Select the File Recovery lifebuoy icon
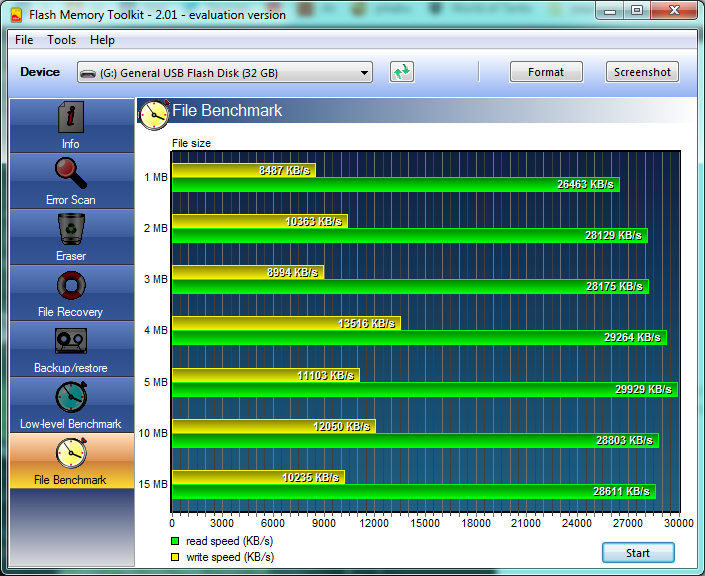Viewport: 705px width, 576px height. 70,286
